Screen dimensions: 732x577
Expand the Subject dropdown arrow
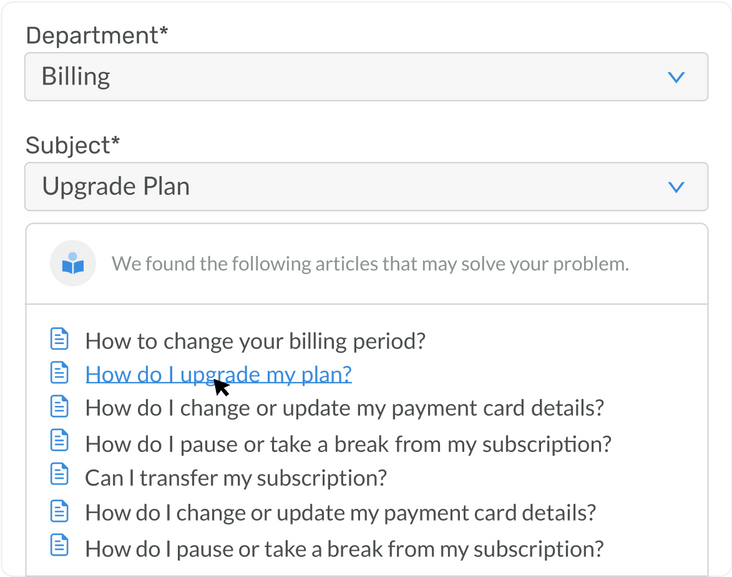coord(676,187)
